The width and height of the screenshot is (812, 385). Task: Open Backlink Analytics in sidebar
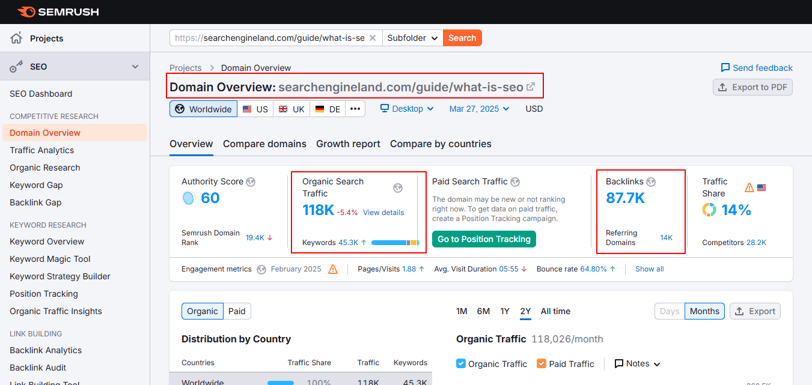pos(46,350)
